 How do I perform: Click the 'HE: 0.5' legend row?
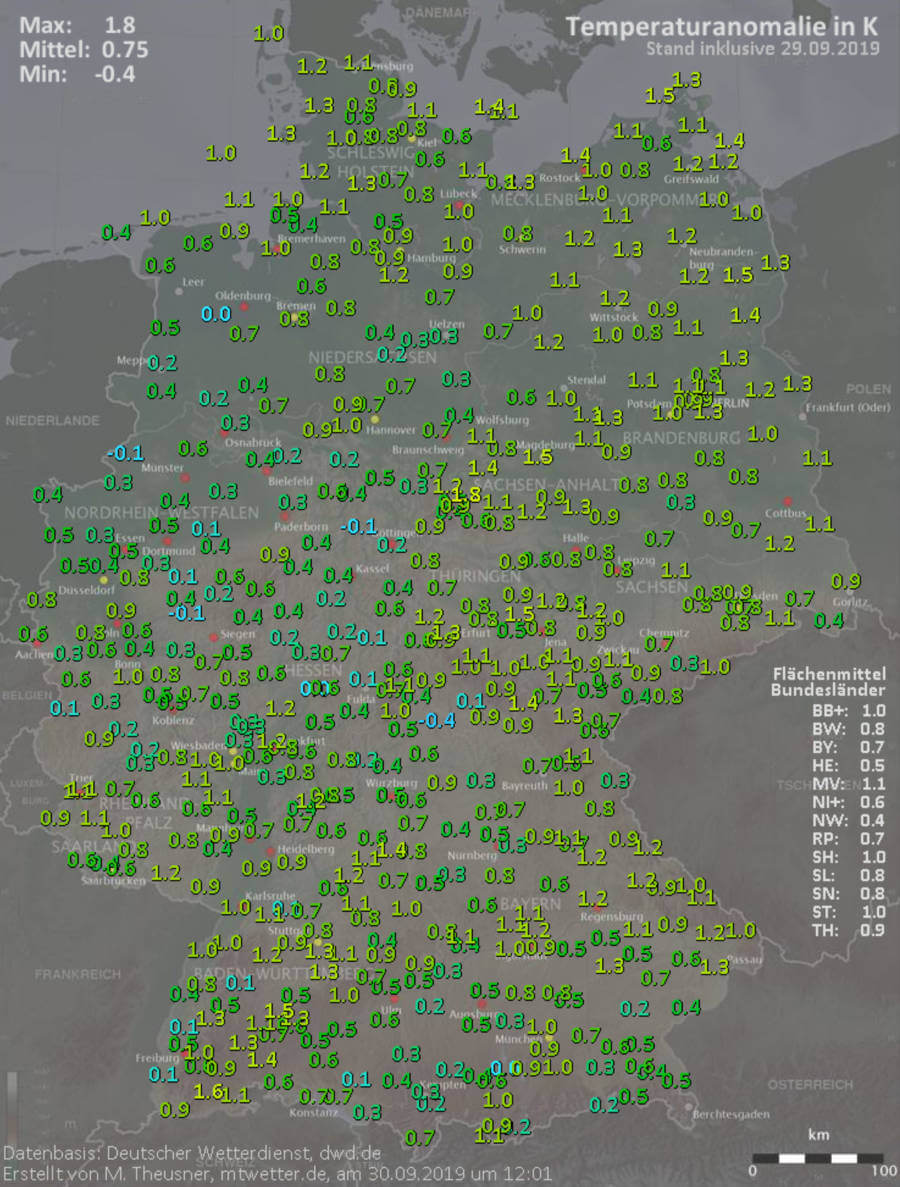tap(848, 765)
